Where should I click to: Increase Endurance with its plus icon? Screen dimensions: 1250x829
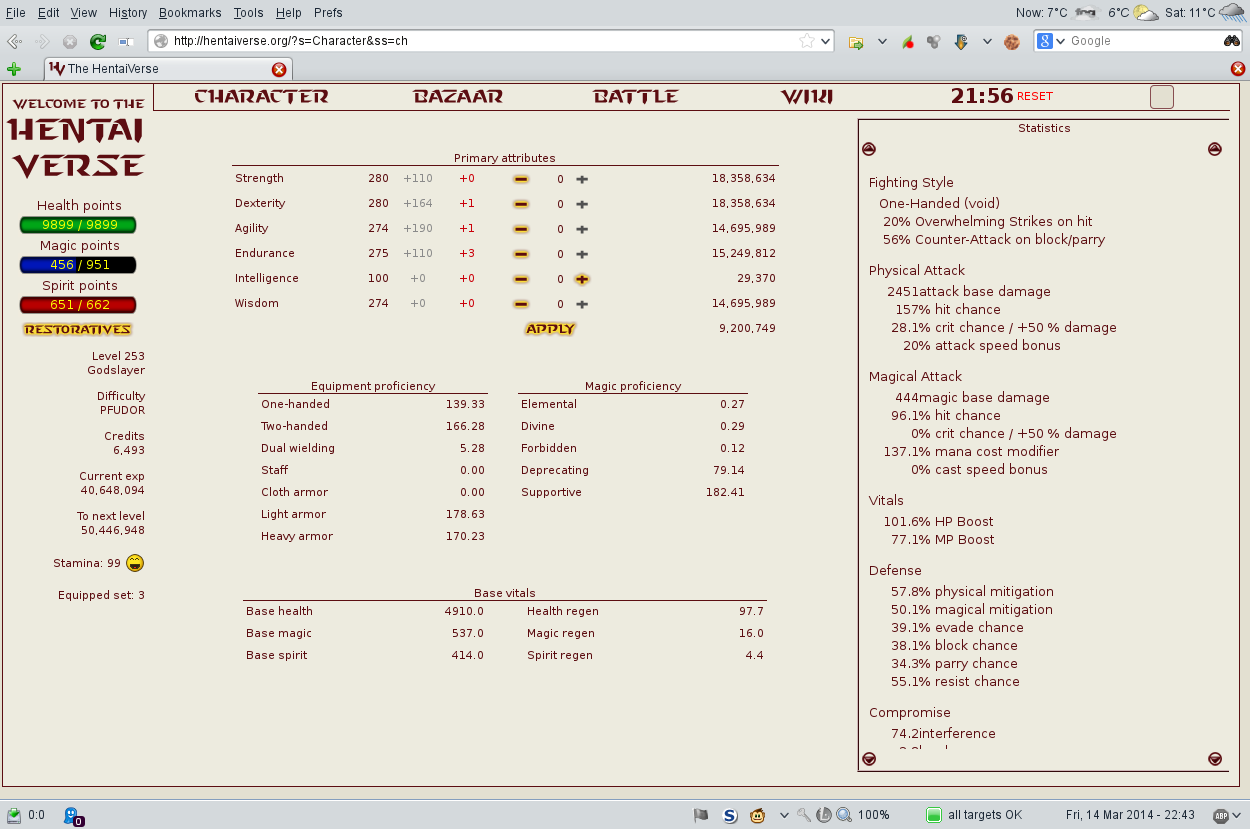pyautogui.click(x=582, y=254)
